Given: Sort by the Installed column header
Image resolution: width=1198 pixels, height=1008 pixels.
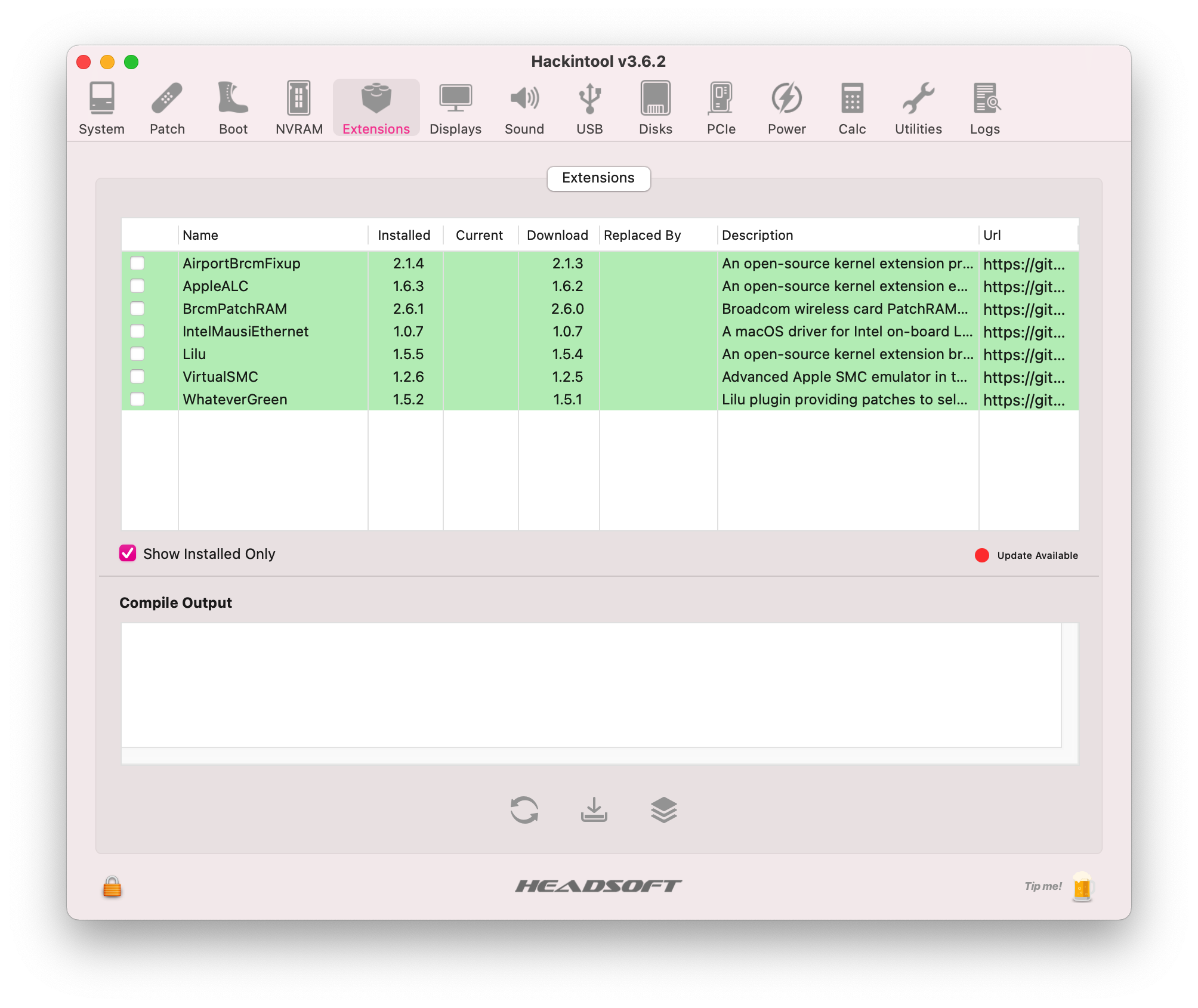Looking at the screenshot, I should (404, 235).
